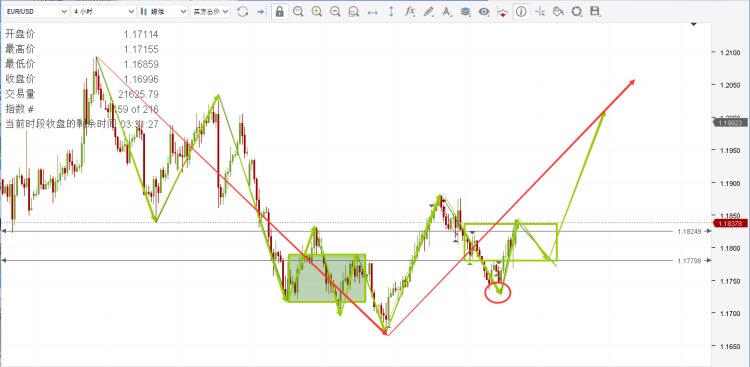Click the horizontal stretch arrows tool

(x=372, y=12)
